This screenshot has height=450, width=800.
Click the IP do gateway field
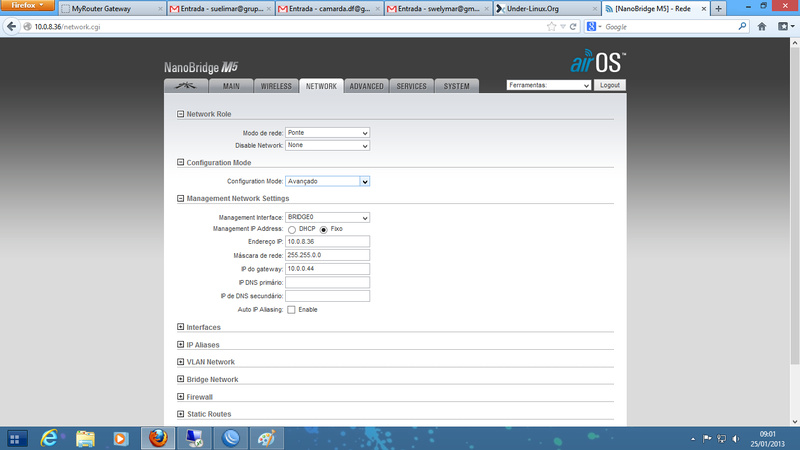327,268
